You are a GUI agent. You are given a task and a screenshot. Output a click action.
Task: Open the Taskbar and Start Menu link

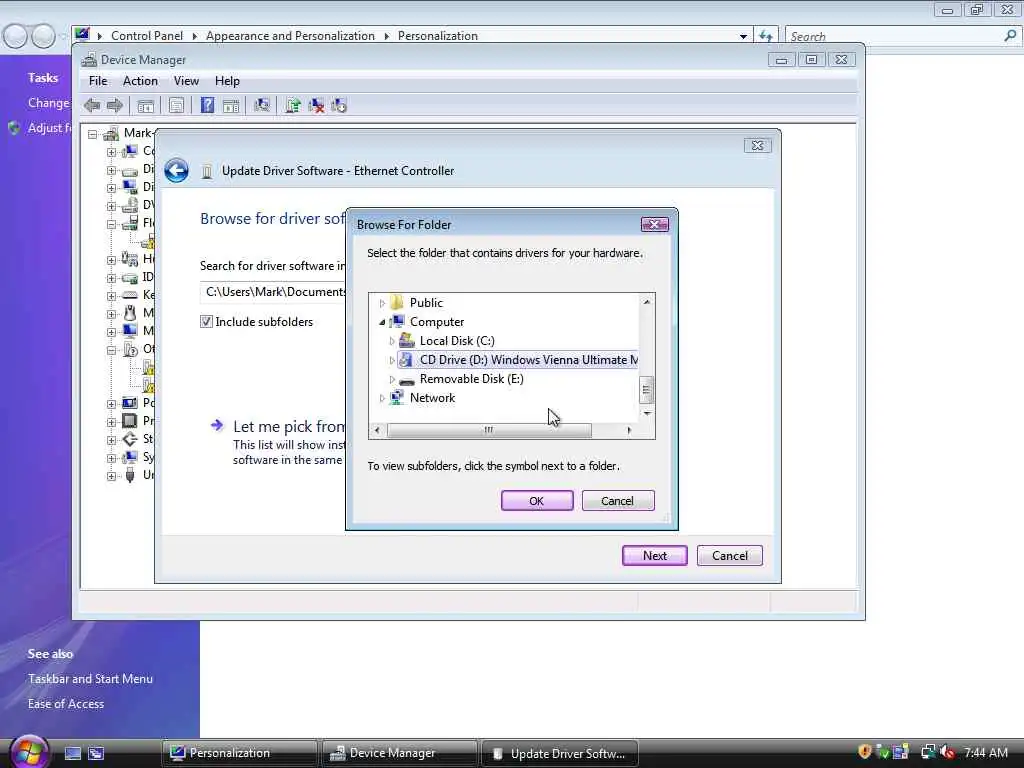pyautogui.click(x=90, y=679)
